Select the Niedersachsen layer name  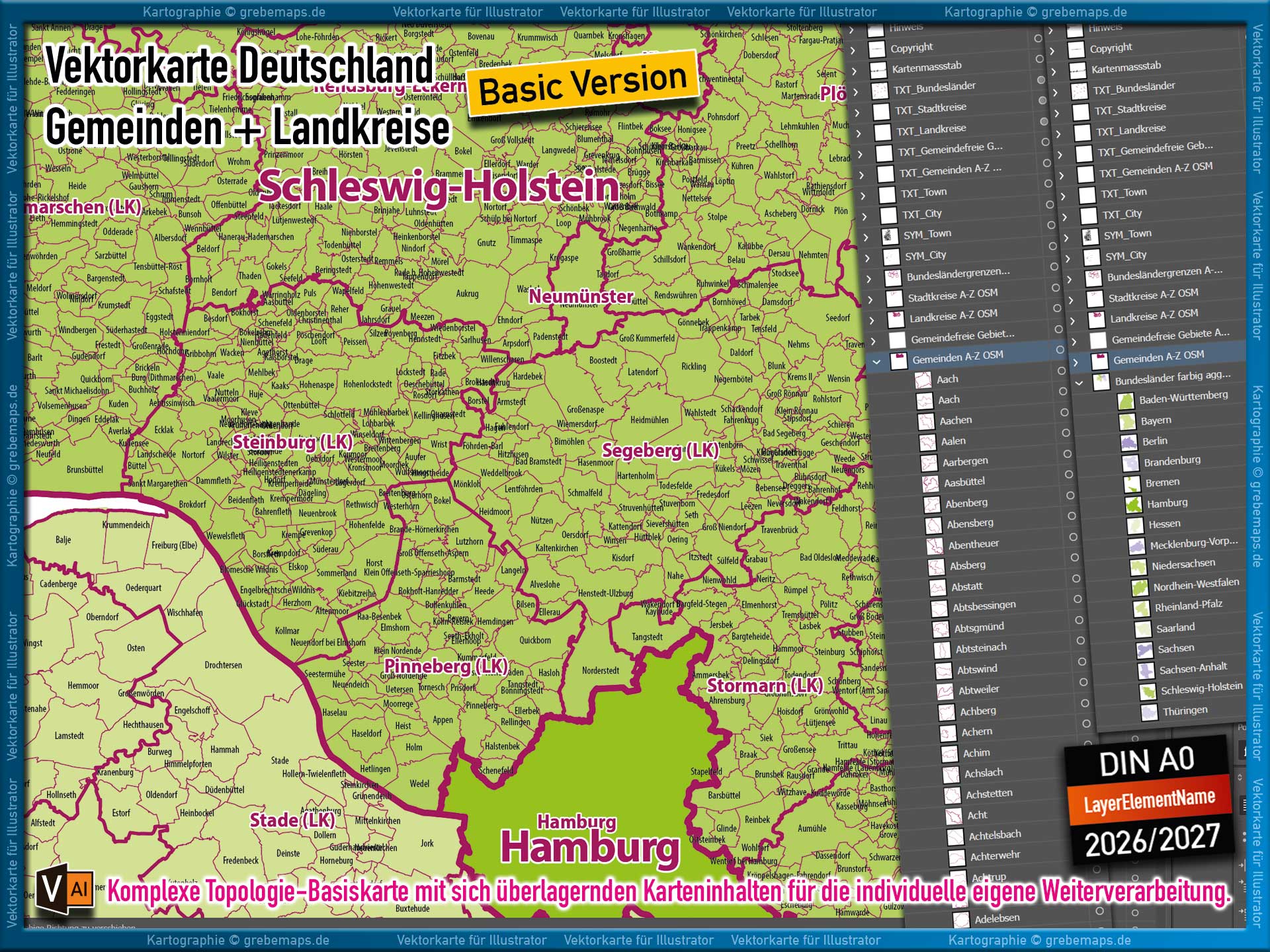[x=1183, y=564]
